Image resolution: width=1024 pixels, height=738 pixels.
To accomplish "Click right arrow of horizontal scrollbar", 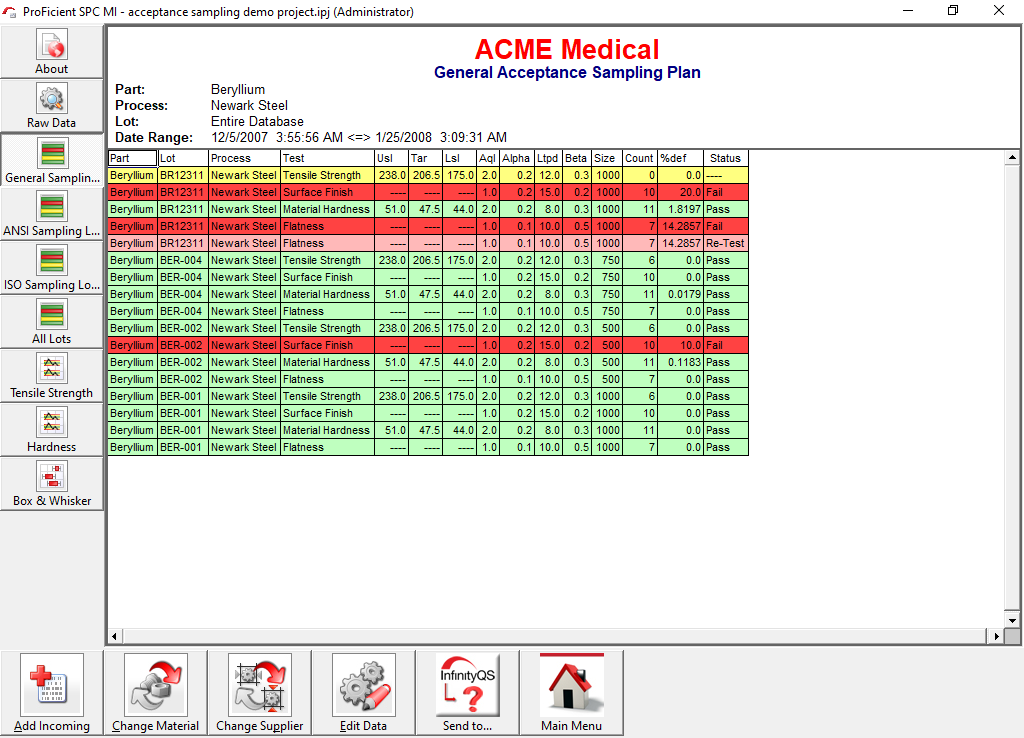I will coord(996,636).
